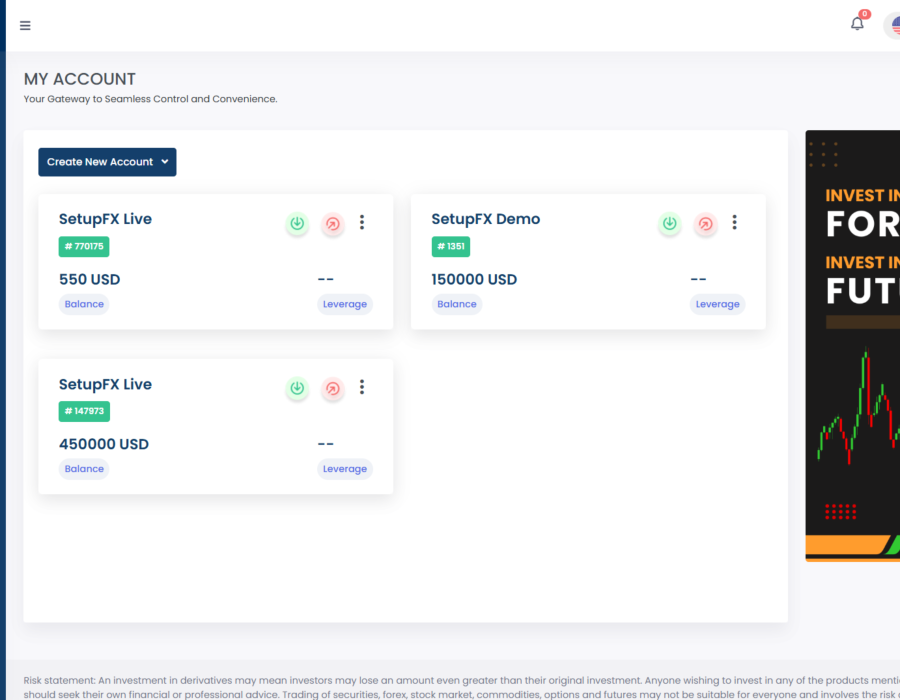Click the #770175 account number badge
This screenshot has height=700, width=900.
(84, 246)
